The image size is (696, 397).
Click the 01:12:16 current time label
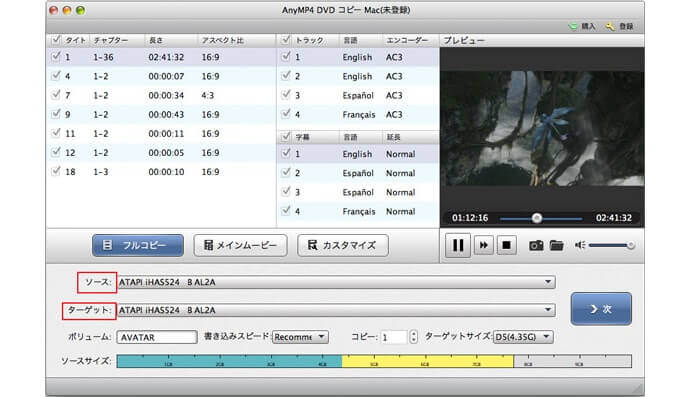pyautogui.click(x=470, y=218)
